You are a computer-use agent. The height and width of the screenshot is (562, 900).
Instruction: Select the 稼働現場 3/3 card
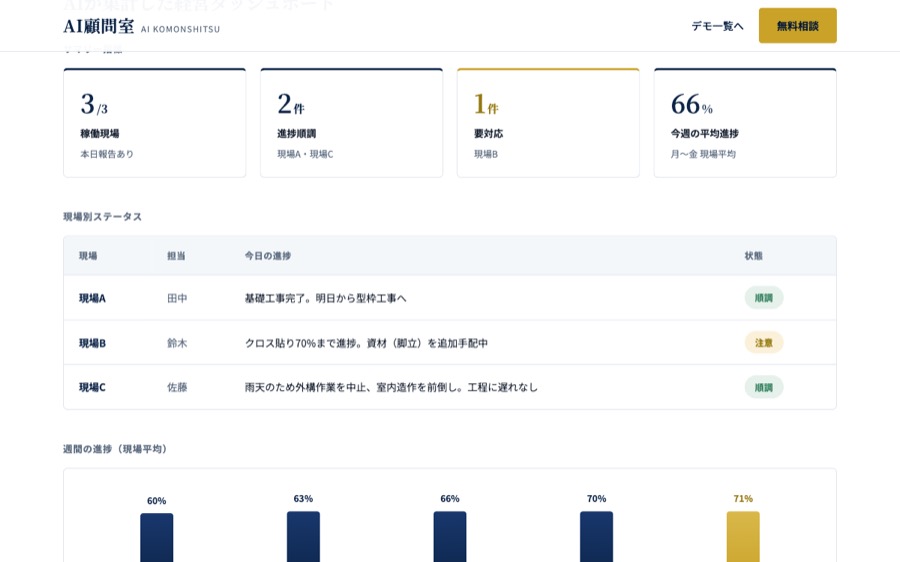click(x=154, y=123)
